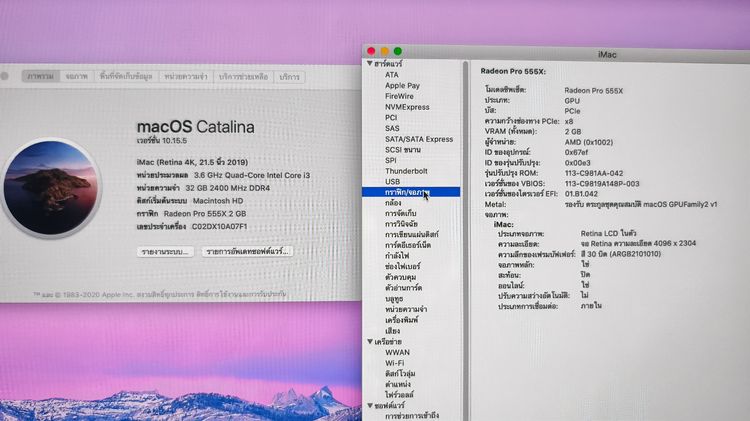This screenshot has width=750, height=421.
Task: Open หน่วยความจำ in the System Information sidebar
Action: point(406,309)
